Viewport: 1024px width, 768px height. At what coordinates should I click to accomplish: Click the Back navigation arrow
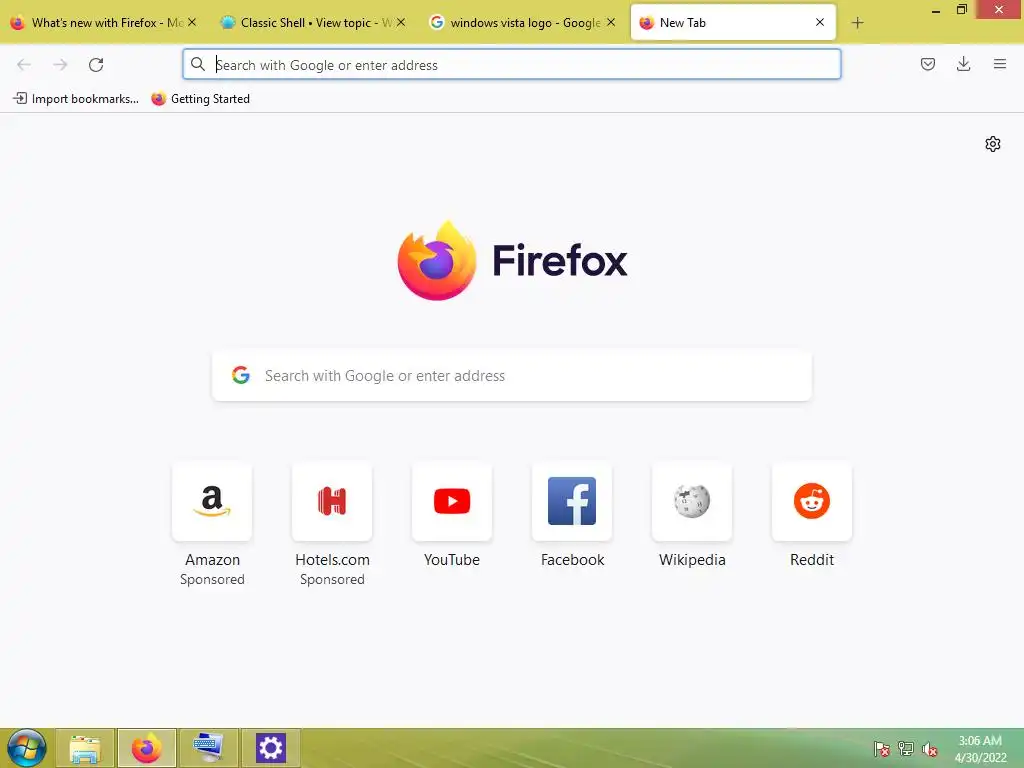24,64
